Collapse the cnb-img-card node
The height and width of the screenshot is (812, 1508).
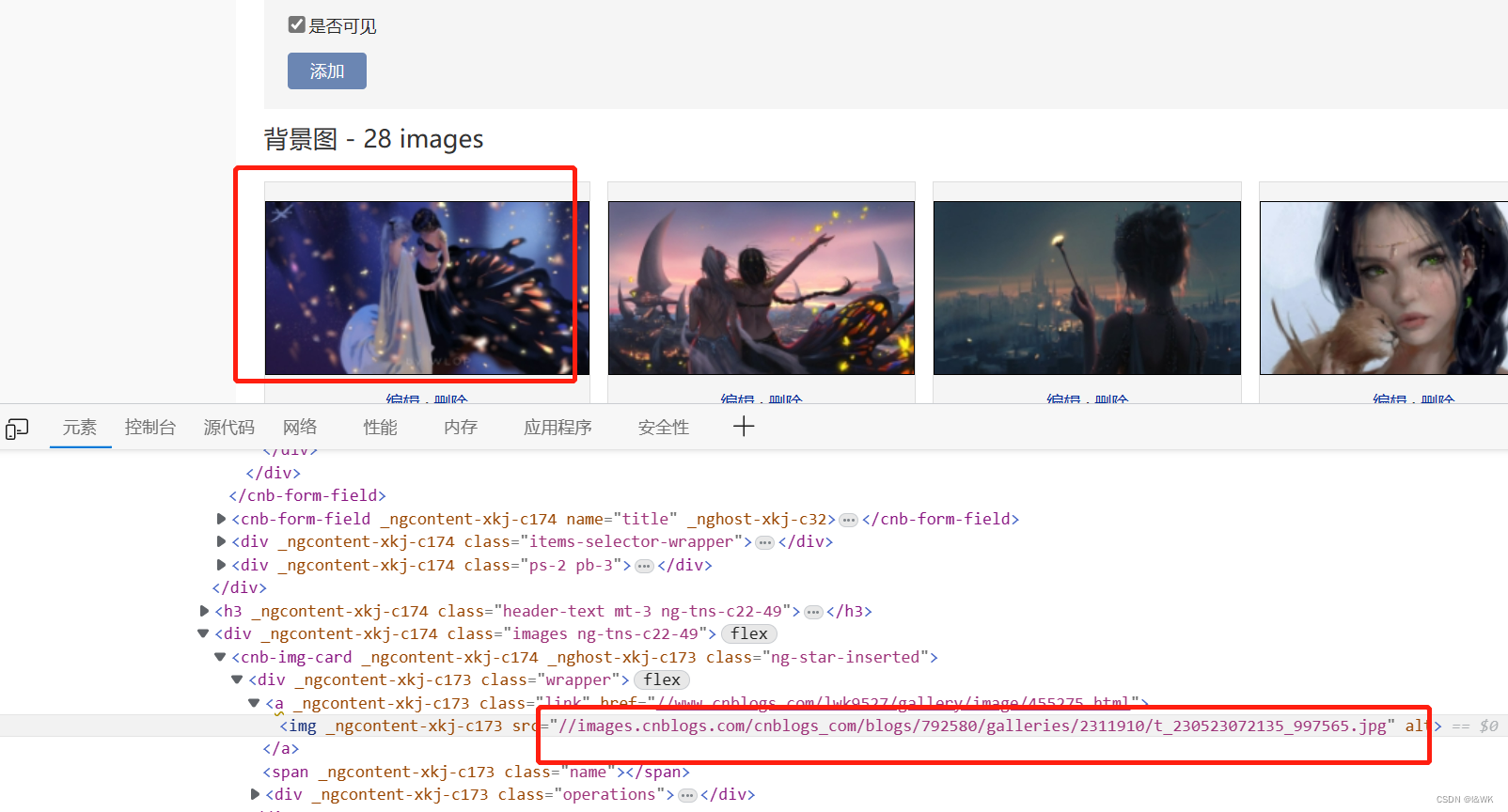coord(220,657)
